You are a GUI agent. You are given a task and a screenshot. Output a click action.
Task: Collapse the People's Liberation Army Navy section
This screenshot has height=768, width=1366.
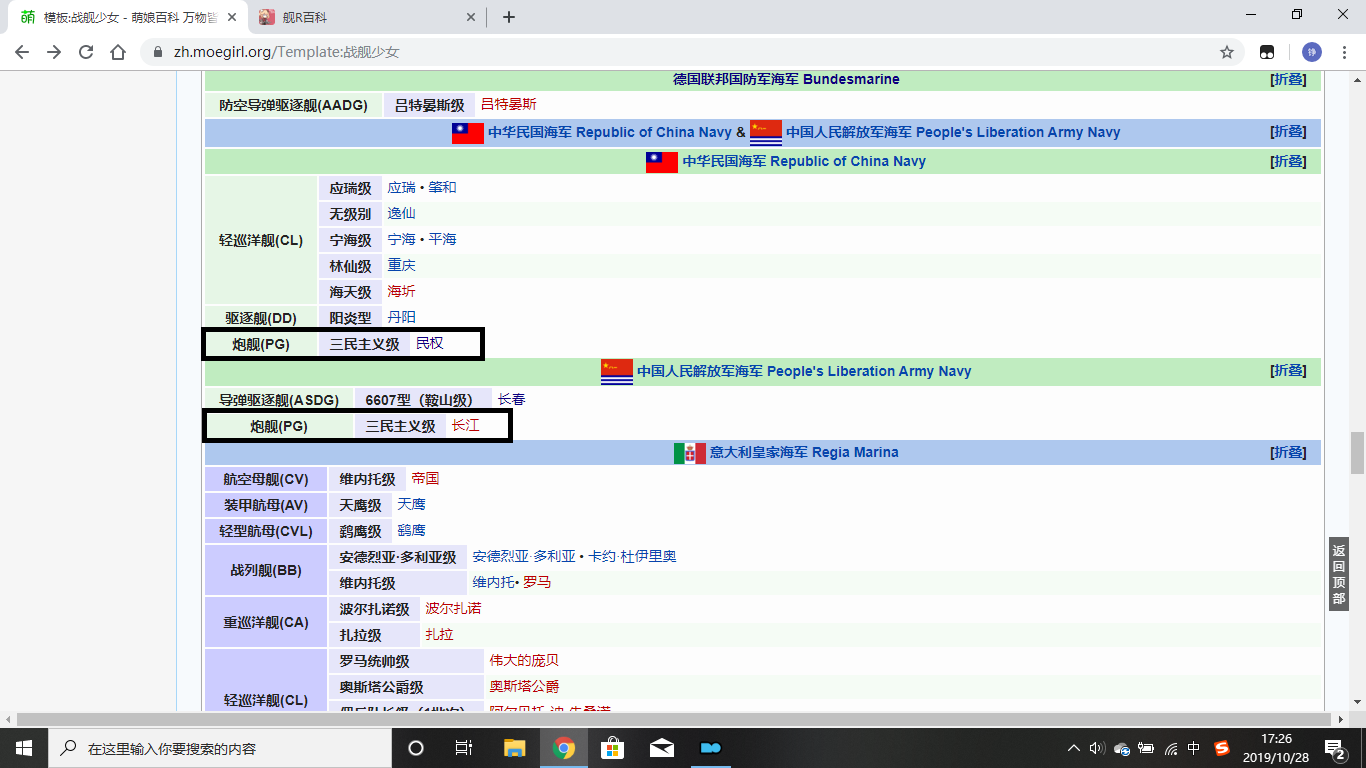tap(1288, 371)
